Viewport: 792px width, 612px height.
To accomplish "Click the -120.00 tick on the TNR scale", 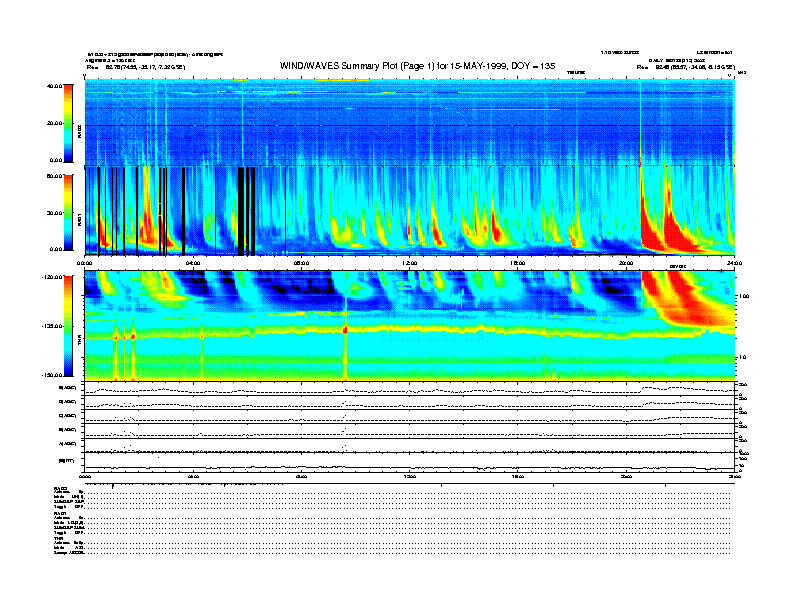I will pos(52,277).
